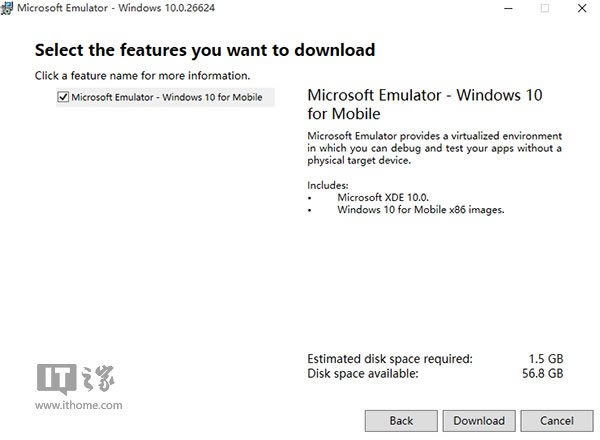Select the 'Microsoft XDE 10.0.' bullet item
The height and width of the screenshot is (440, 600).
click(x=383, y=197)
